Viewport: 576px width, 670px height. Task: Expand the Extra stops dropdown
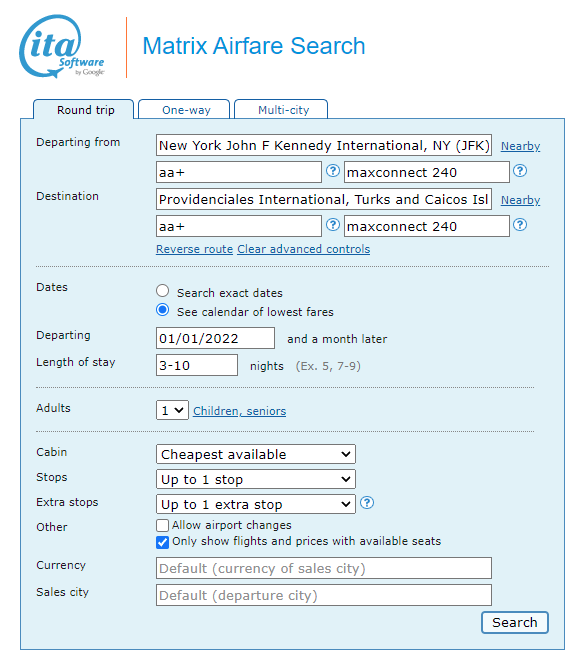point(256,504)
